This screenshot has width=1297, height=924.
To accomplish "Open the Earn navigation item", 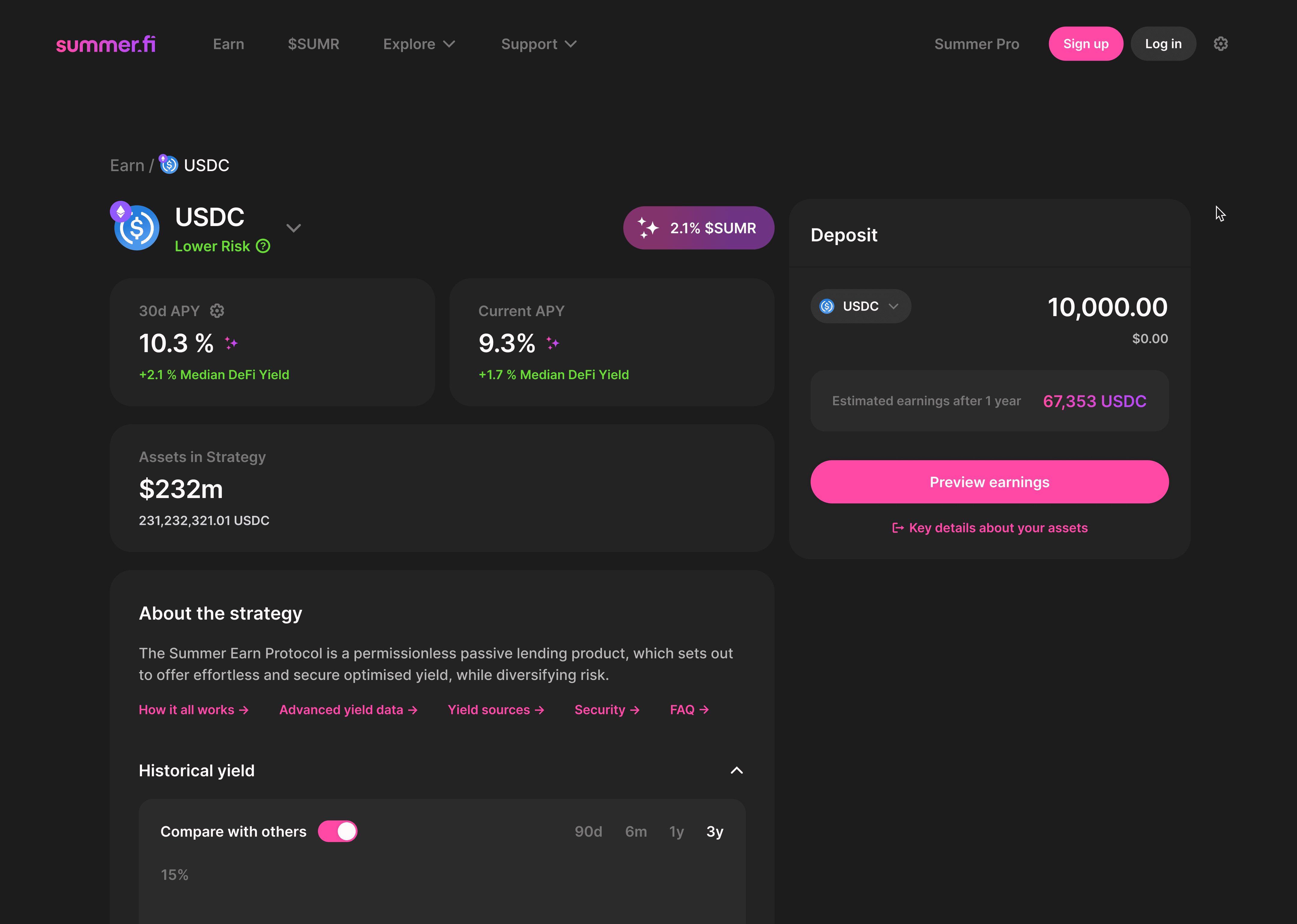I will click(x=228, y=44).
